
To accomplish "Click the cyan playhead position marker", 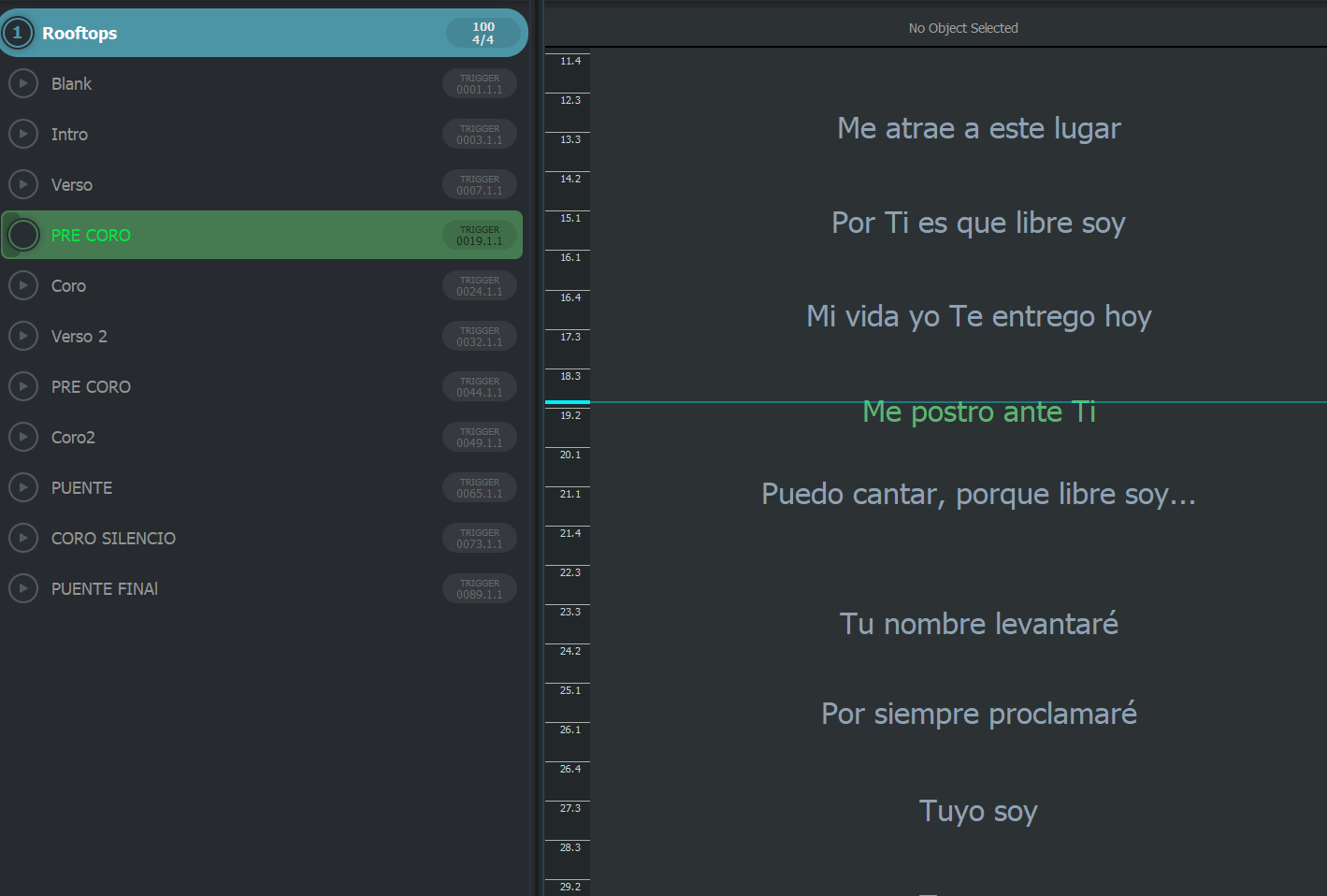I will [x=567, y=402].
